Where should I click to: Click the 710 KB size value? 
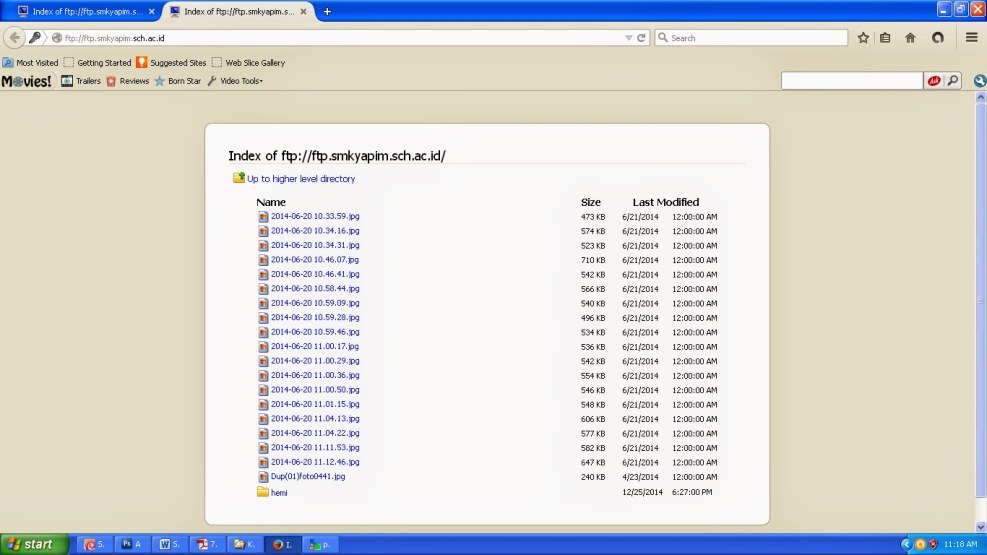(x=593, y=260)
